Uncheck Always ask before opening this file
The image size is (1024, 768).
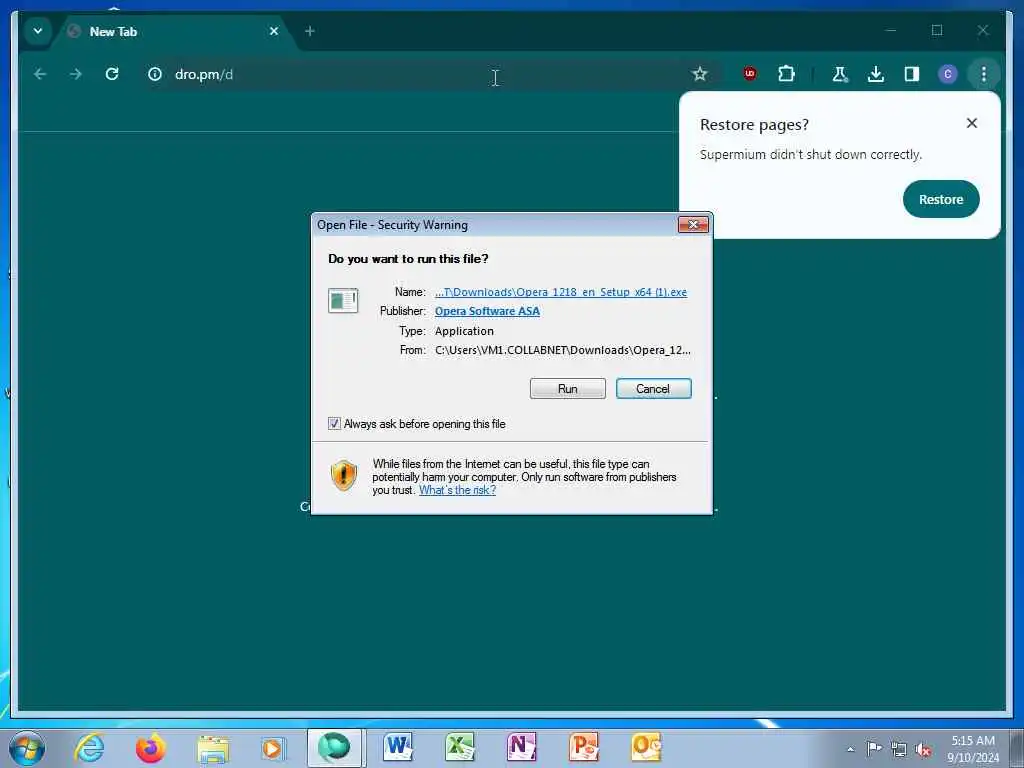[x=334, y=424]
